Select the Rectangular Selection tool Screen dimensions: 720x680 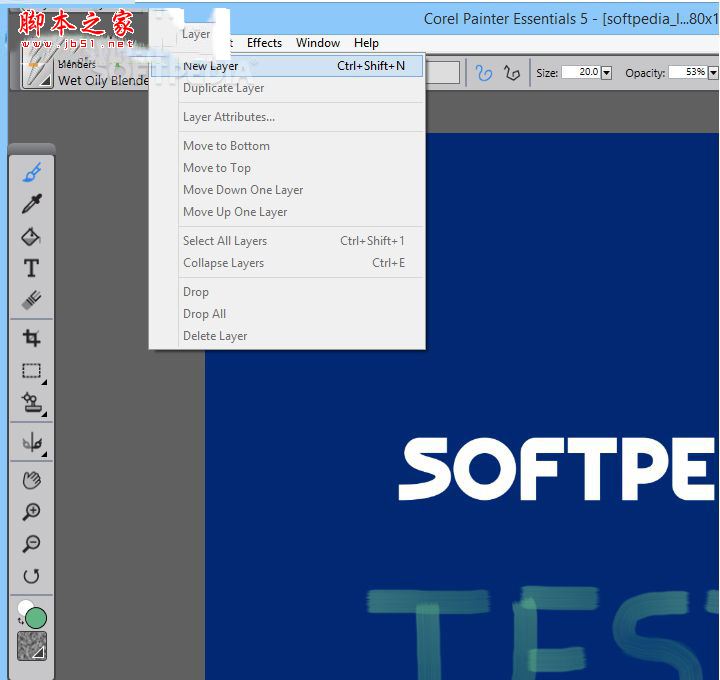pyautogui.click(x=32, y=371)
